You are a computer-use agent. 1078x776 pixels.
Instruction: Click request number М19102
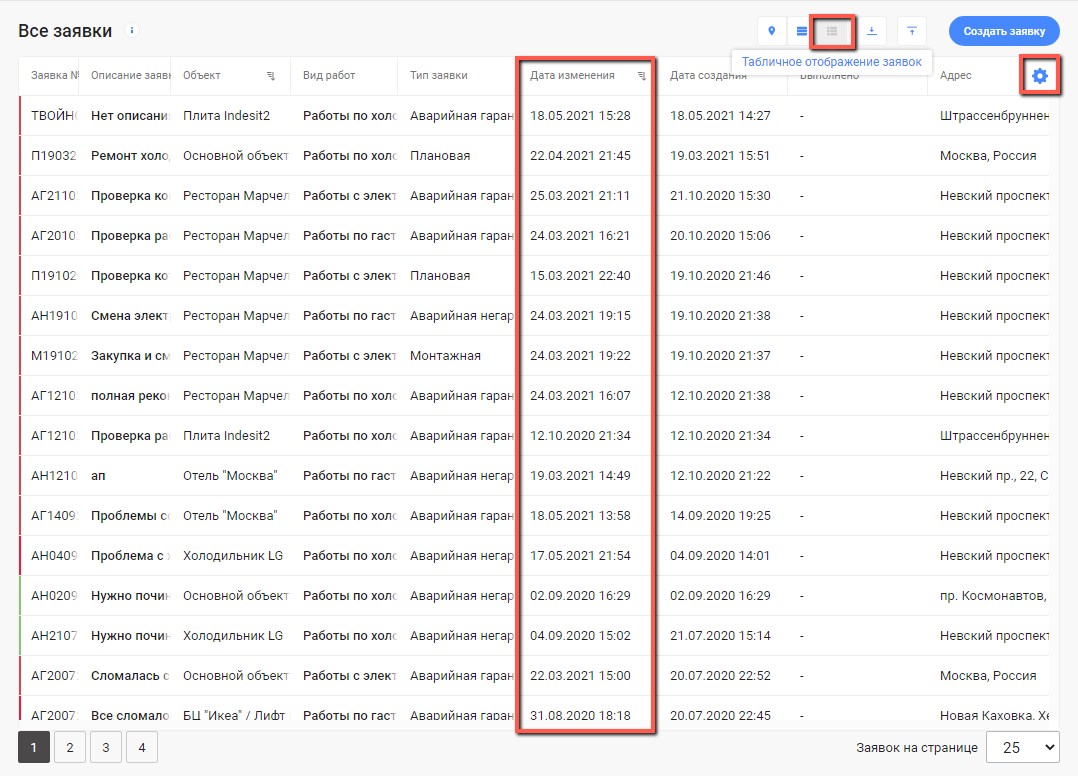point(54,355)
